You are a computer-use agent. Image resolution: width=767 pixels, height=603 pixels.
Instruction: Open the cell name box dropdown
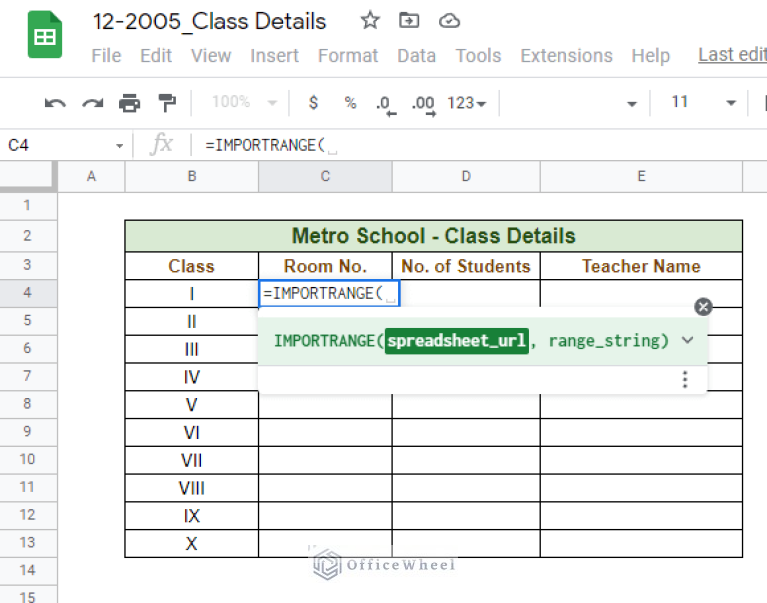pyautogui.click(x=120, y=146)
